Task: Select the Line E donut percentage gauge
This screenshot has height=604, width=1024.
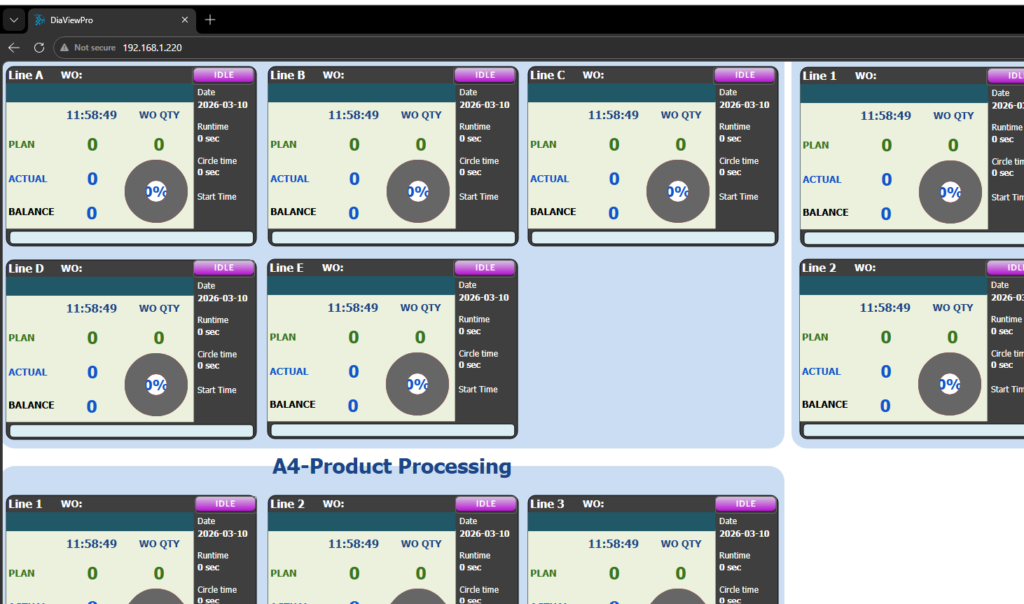Action: (x=417, y=384)
